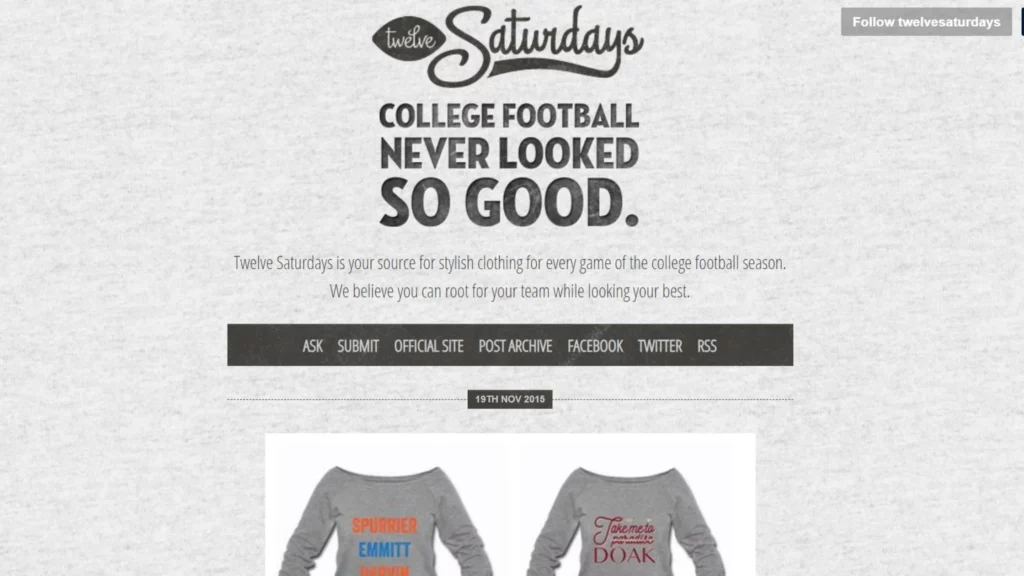Click the SO GOOD. headline line
The image size is (1024, 576).
(509, 202)
